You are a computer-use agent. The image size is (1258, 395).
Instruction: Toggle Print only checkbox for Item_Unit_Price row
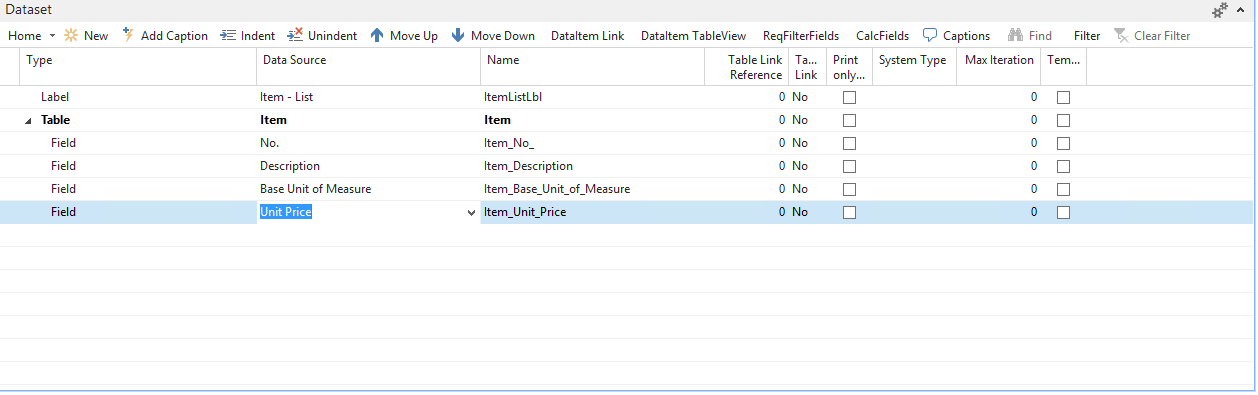[850, 212]
